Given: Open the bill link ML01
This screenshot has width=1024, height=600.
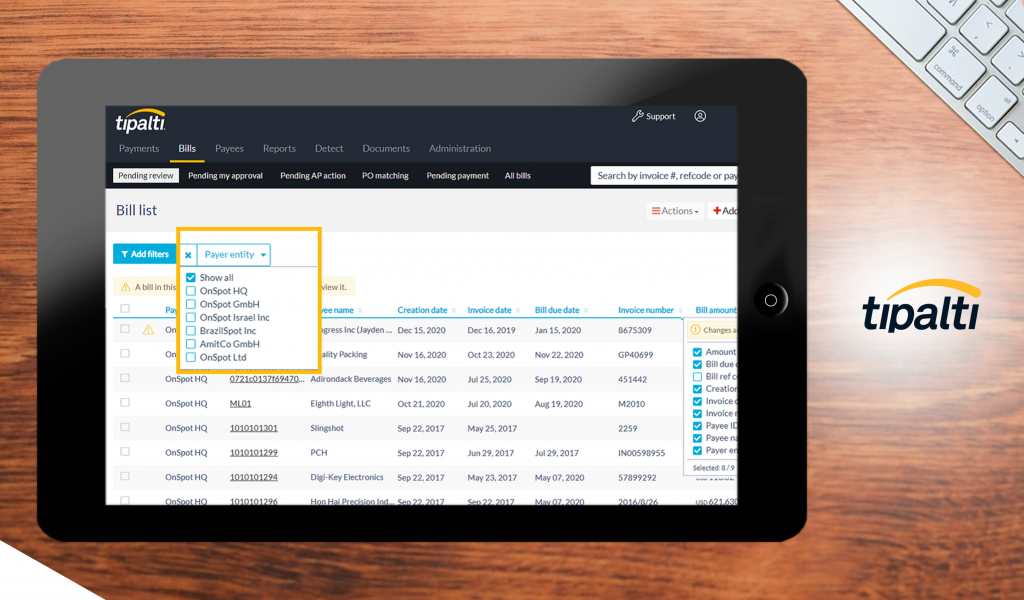Looking at the screenshot, I should 240,403.
